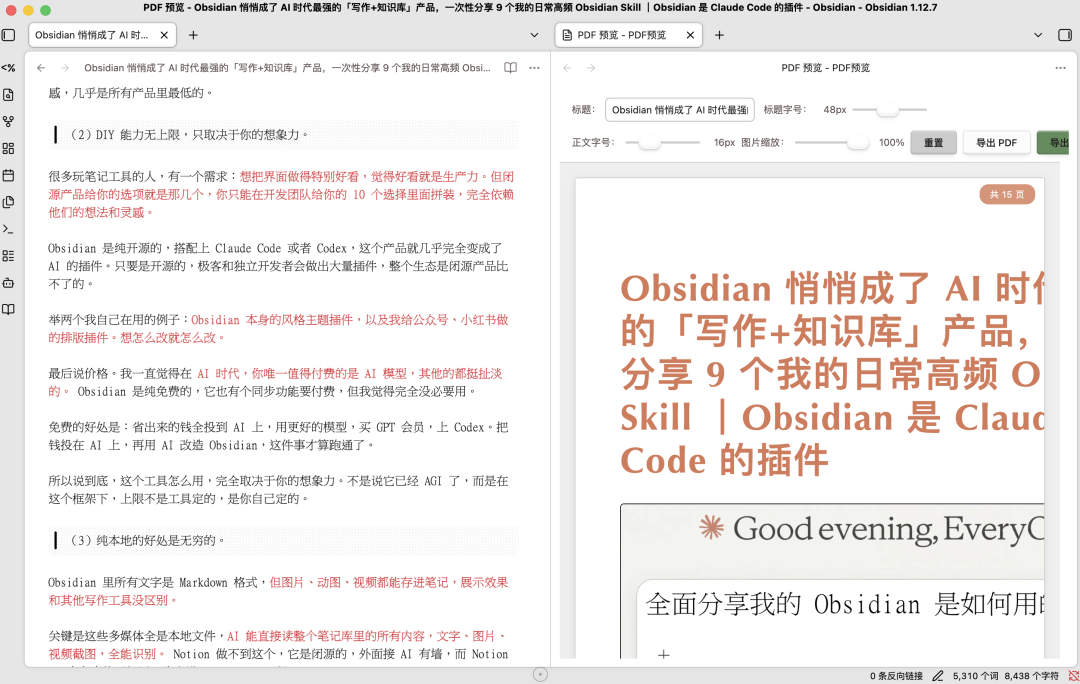Go forward in the note pane

point(65,68)
